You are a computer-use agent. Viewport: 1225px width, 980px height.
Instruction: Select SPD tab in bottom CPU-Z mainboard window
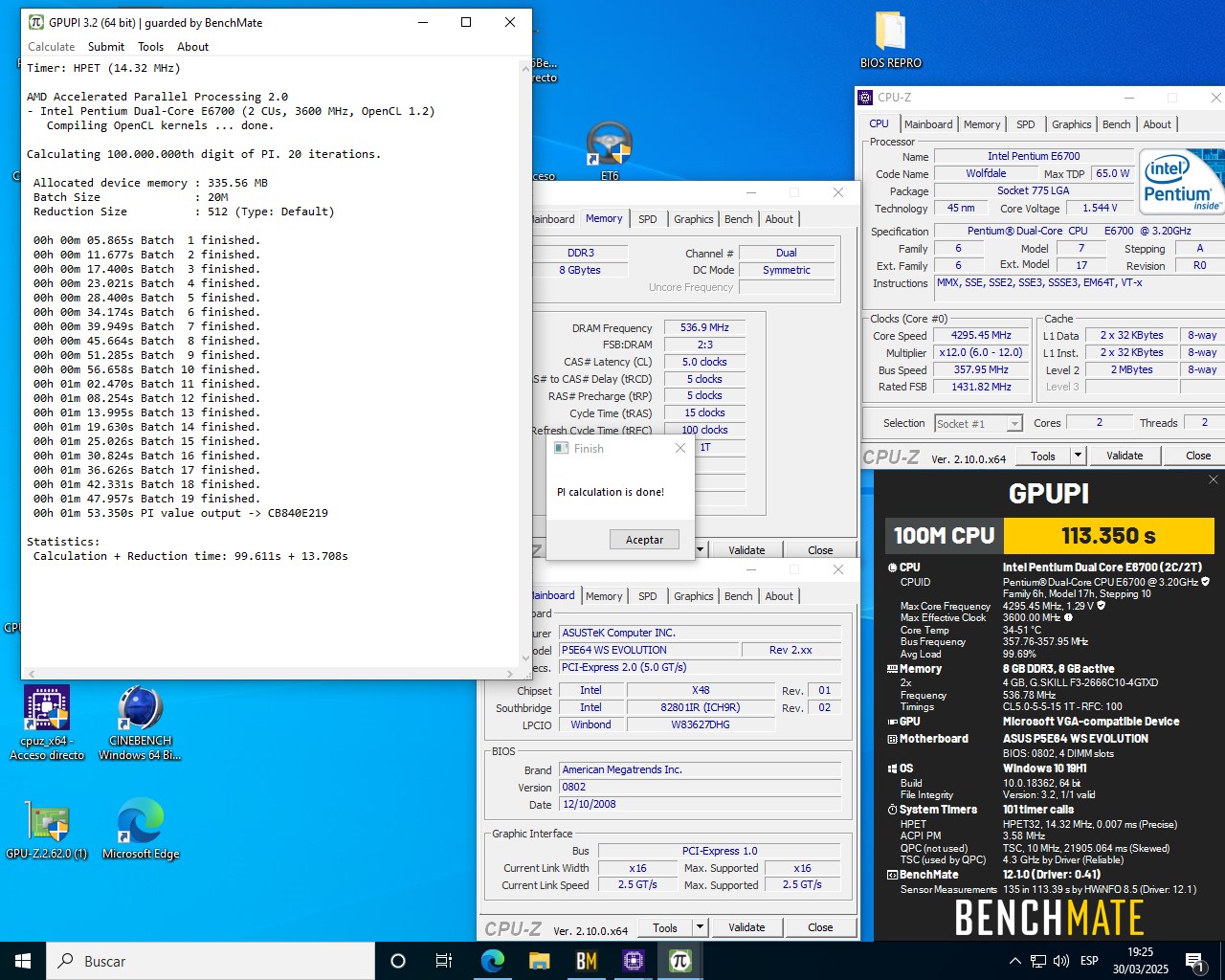tap(648, 596)
